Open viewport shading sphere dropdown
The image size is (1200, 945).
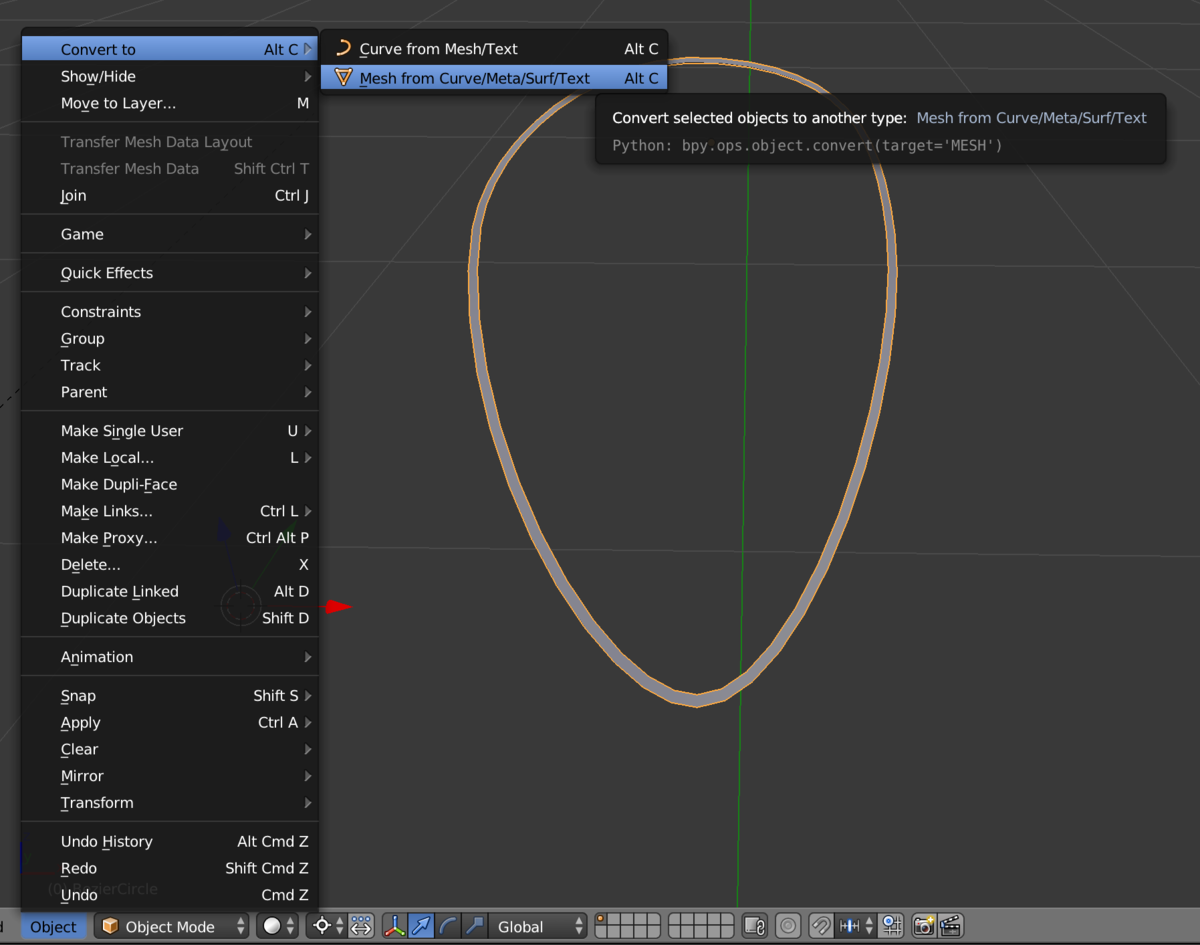click(278, 927)
